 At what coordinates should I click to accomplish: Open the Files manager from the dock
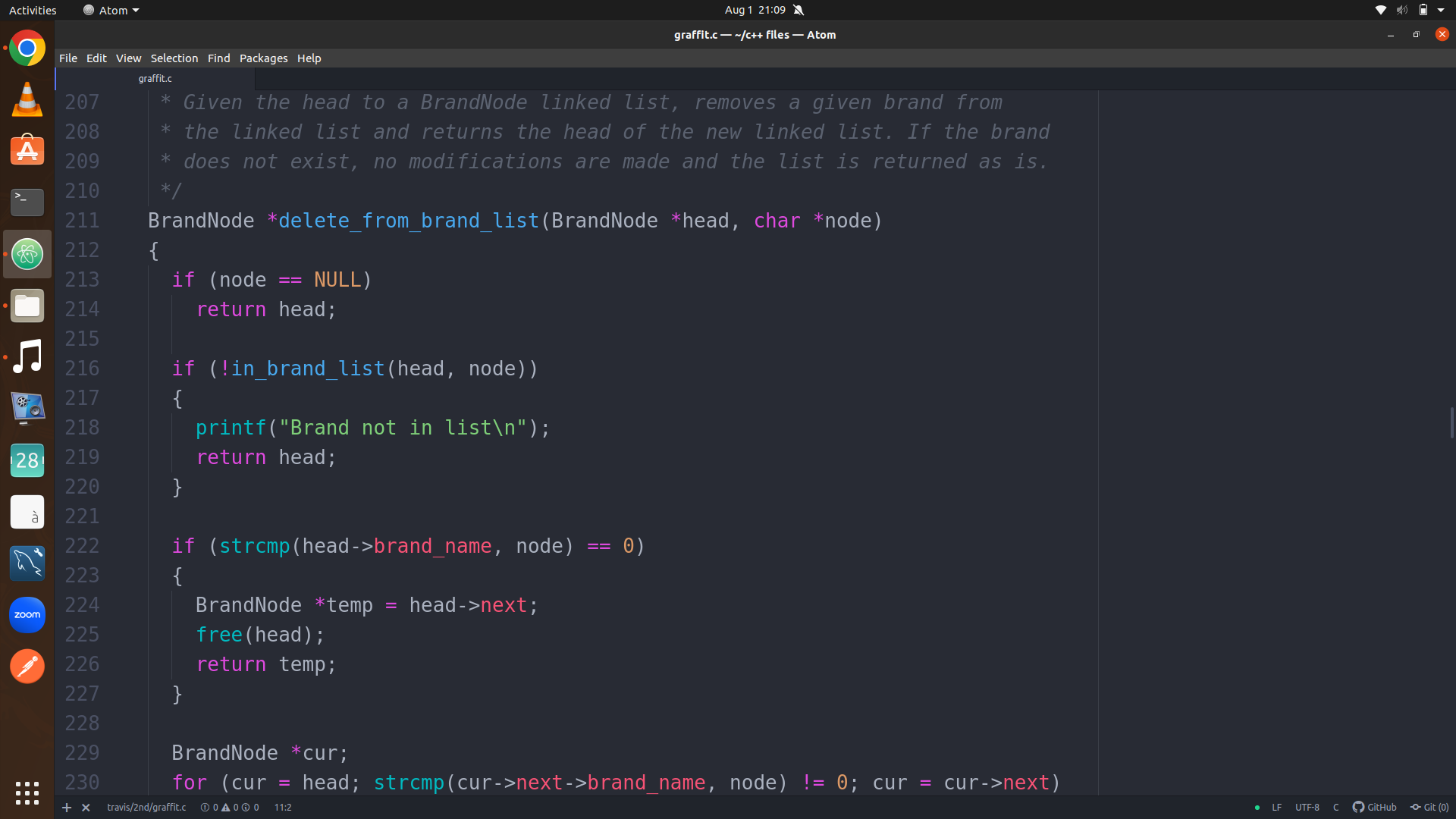point(27,306)
